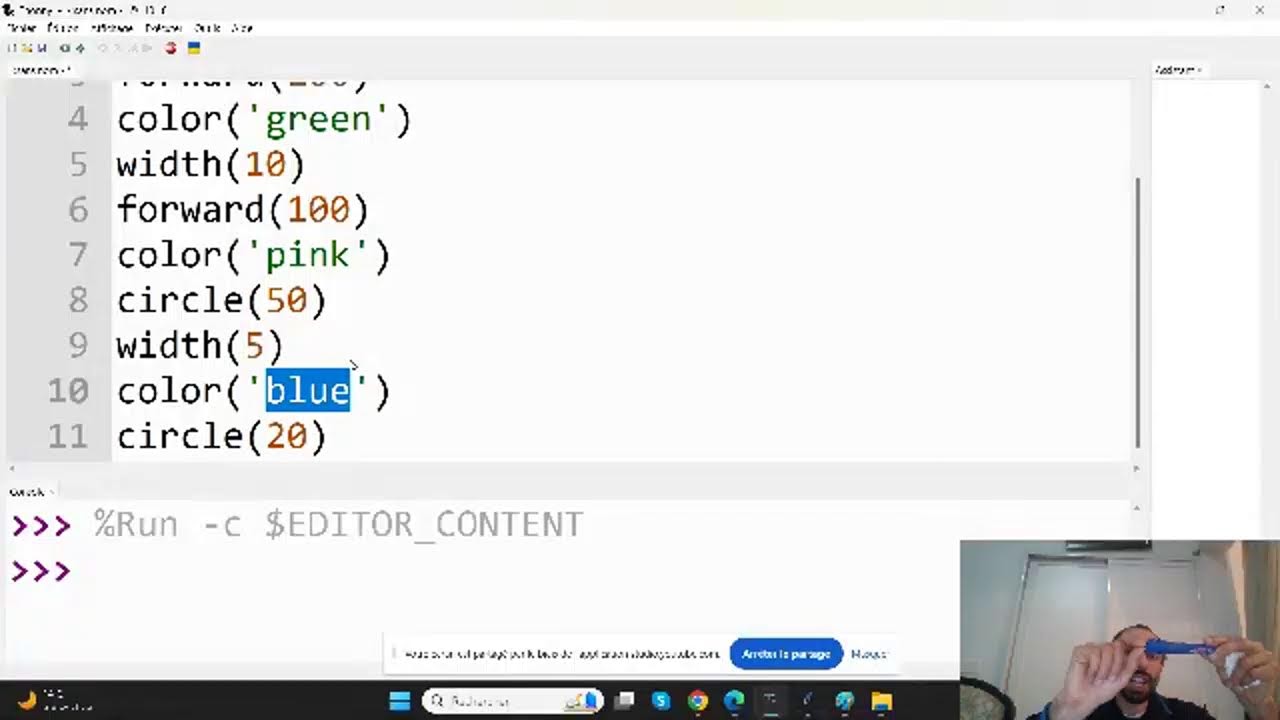Viewport: 1280px width, 720px height.
Task: Click line number 4 in the gutter
Action: [x=78, y=119]
